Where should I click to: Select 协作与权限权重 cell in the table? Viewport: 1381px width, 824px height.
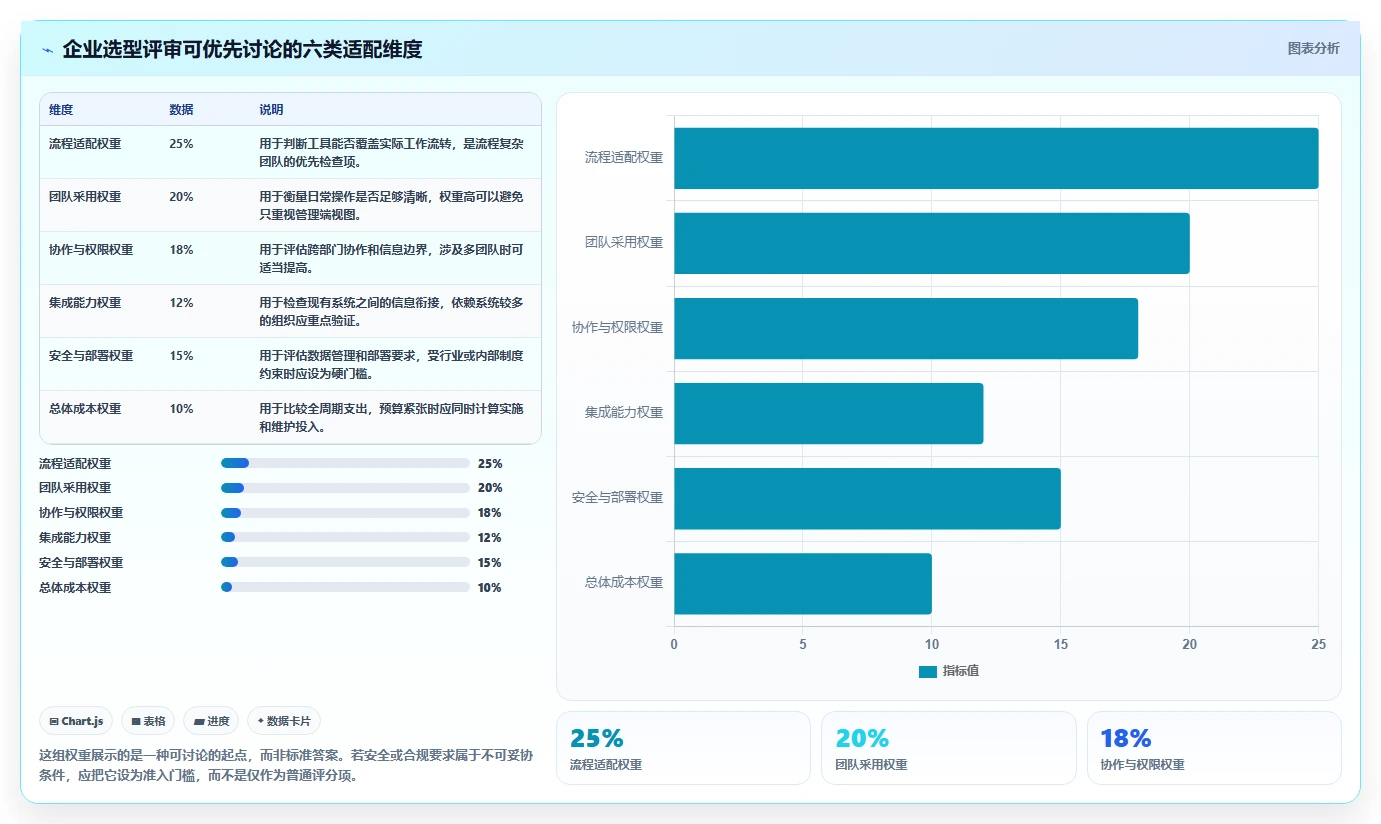coord(91,250)
